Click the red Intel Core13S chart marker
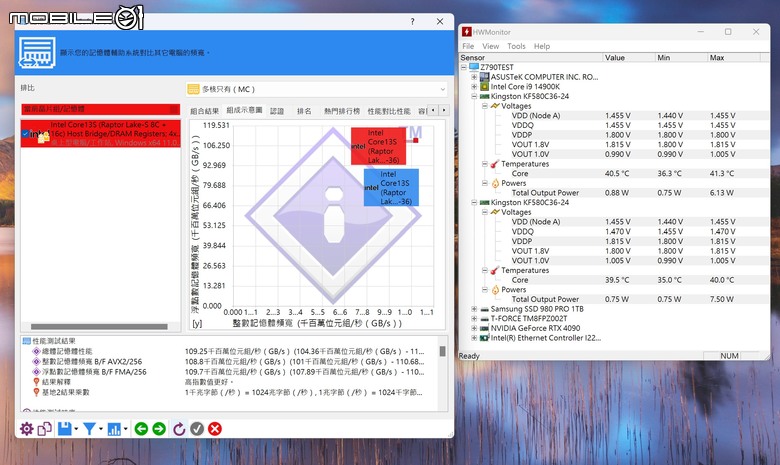This screenshot has width=780, height=465. point(379,146)
